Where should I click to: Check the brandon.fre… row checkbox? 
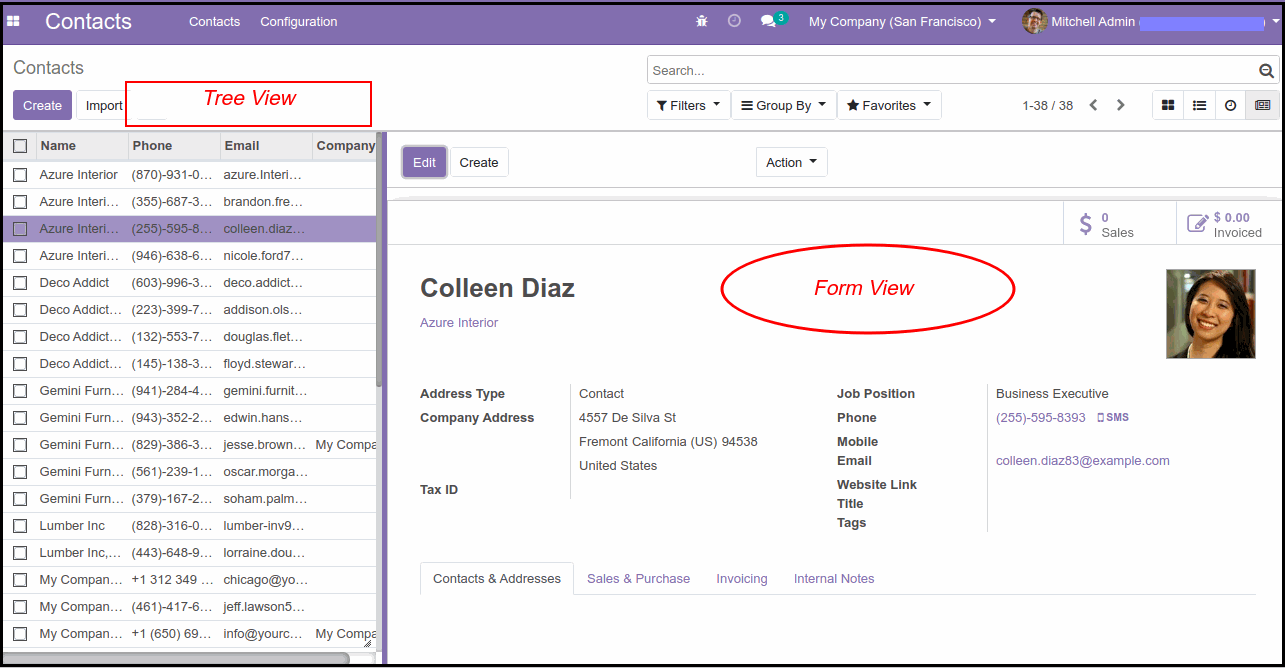click(20, 202)
